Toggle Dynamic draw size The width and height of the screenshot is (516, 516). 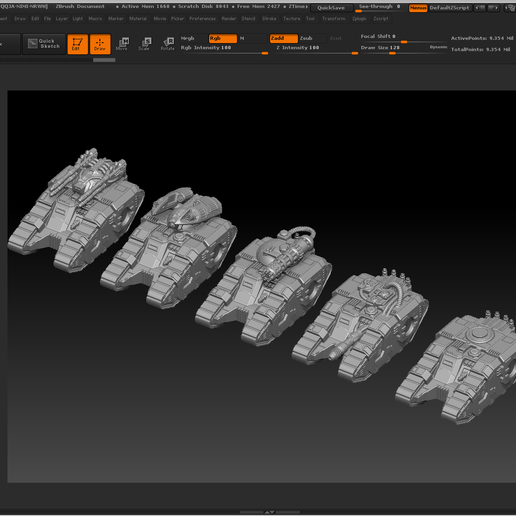(438, 47)
